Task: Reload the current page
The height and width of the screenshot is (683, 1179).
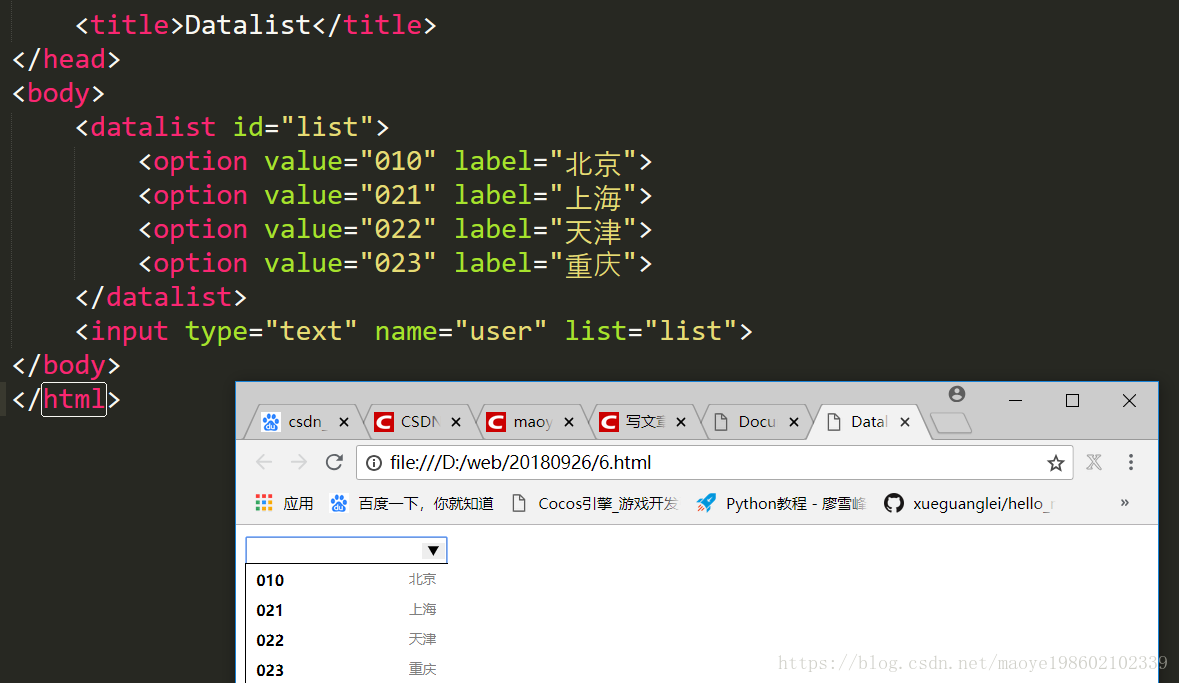Action: [x=335, y=462]
